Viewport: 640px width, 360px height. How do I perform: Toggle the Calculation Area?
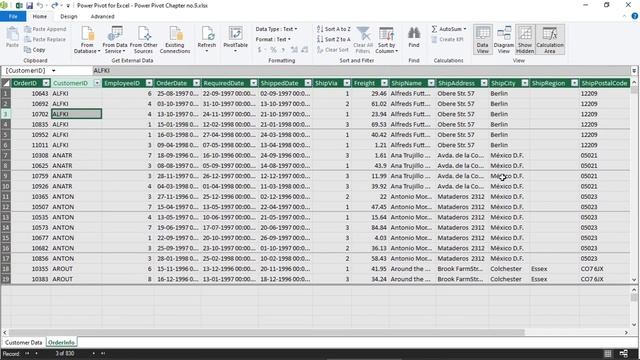point(550,40)
